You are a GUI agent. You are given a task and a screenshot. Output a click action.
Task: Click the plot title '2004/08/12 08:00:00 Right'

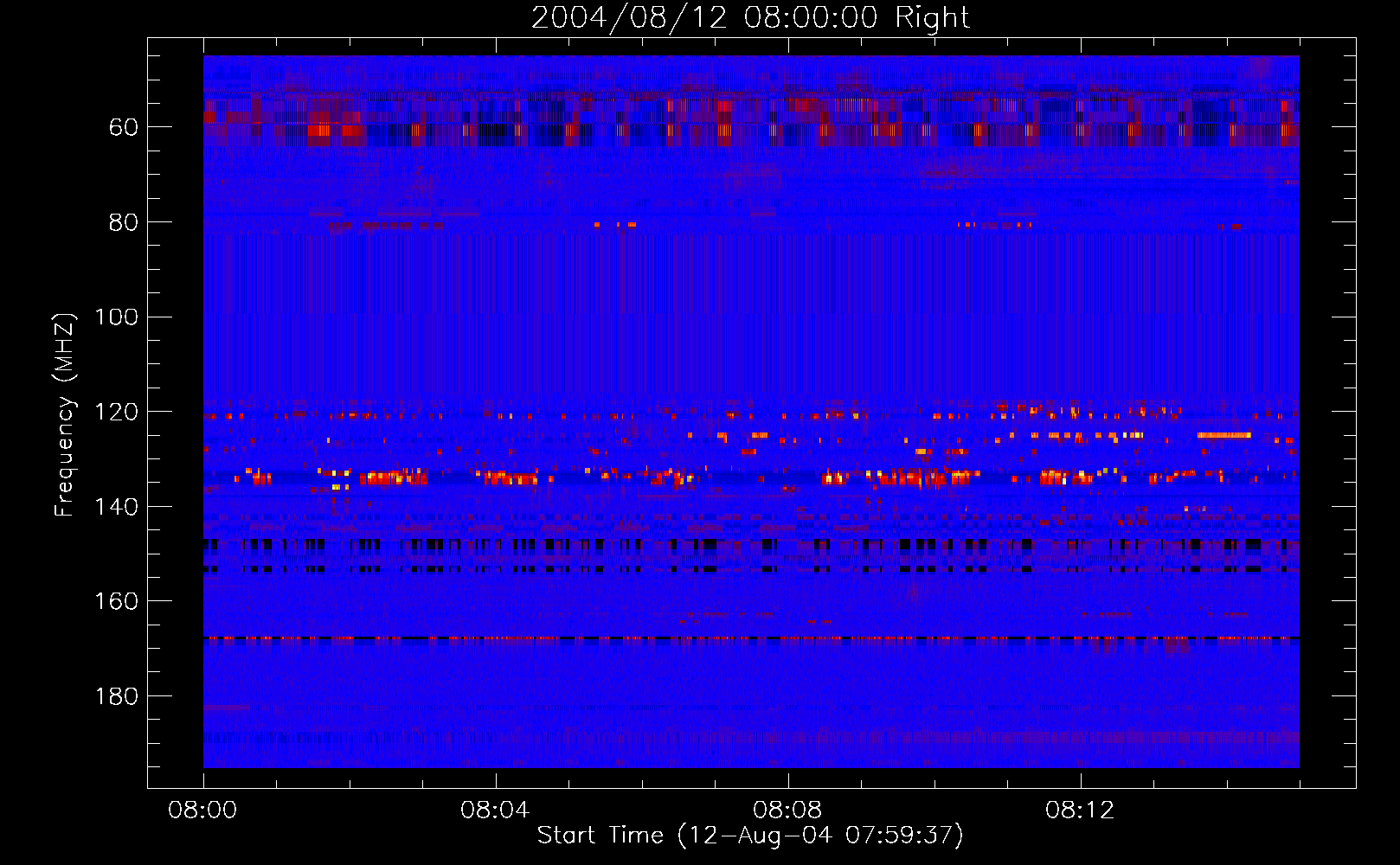[x=750, y=17]
